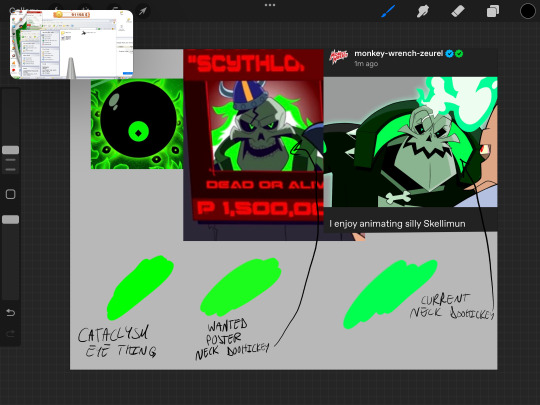Select the Brush paint tool

(388, 11)
